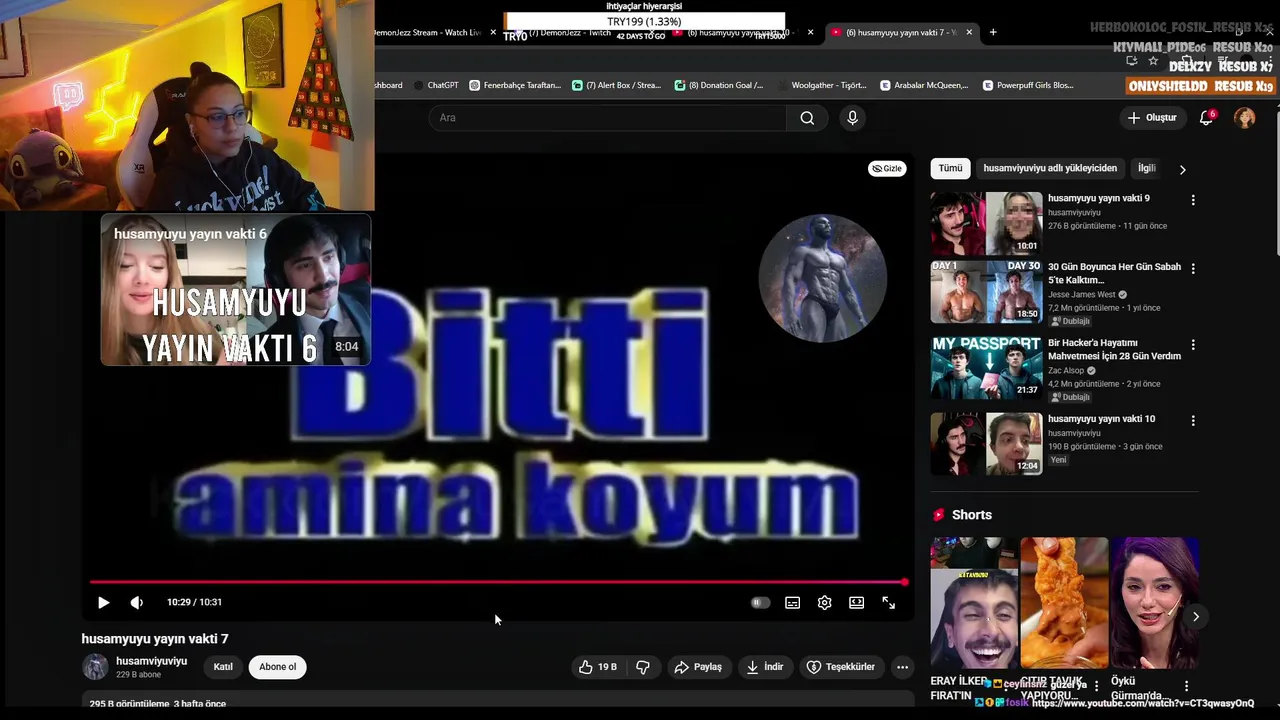Open the Woolgather Tişört bookmark

tap(821, 85)
